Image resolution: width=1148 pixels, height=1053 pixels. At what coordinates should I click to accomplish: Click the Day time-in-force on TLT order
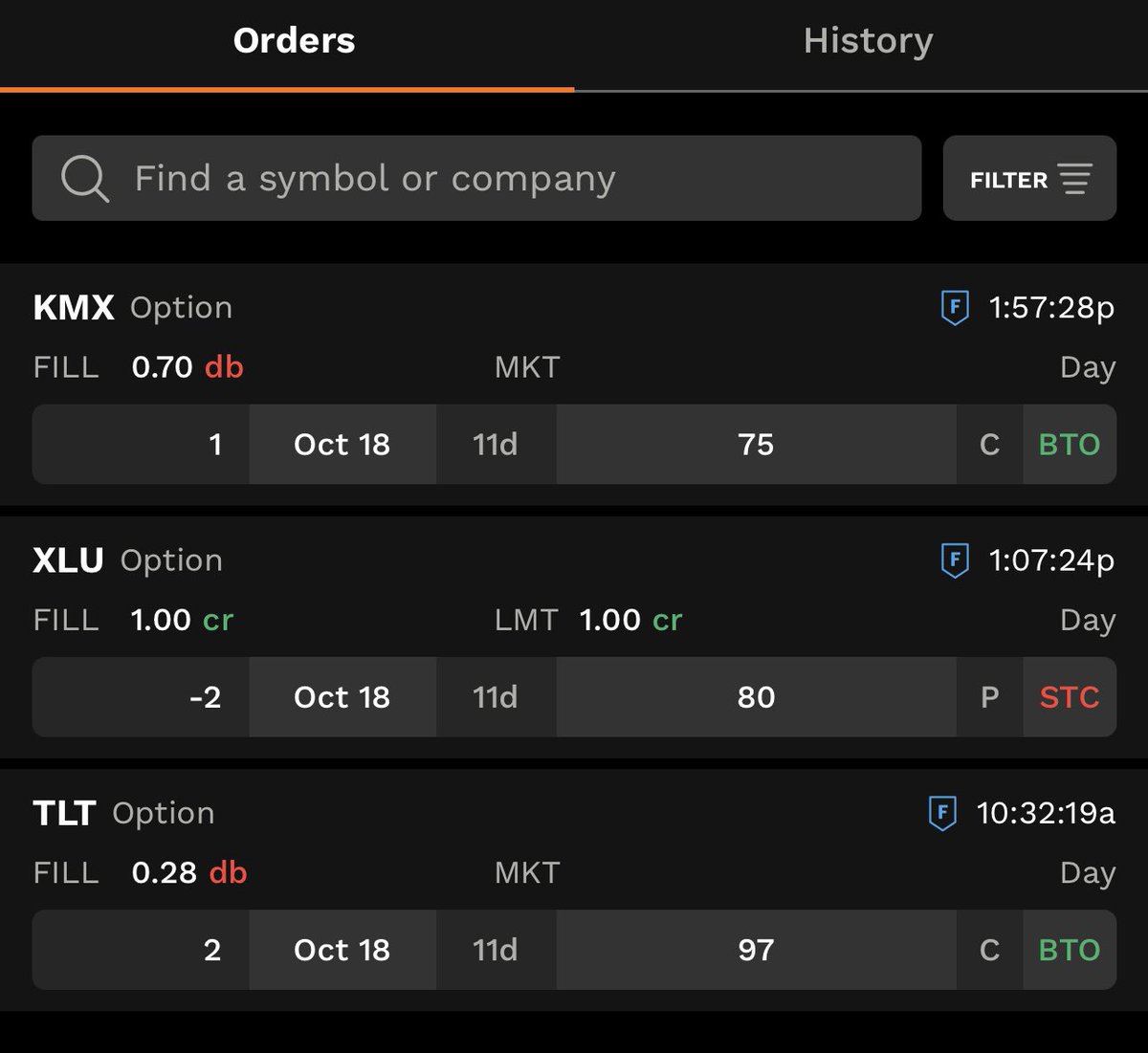[x=1088, y=873]
